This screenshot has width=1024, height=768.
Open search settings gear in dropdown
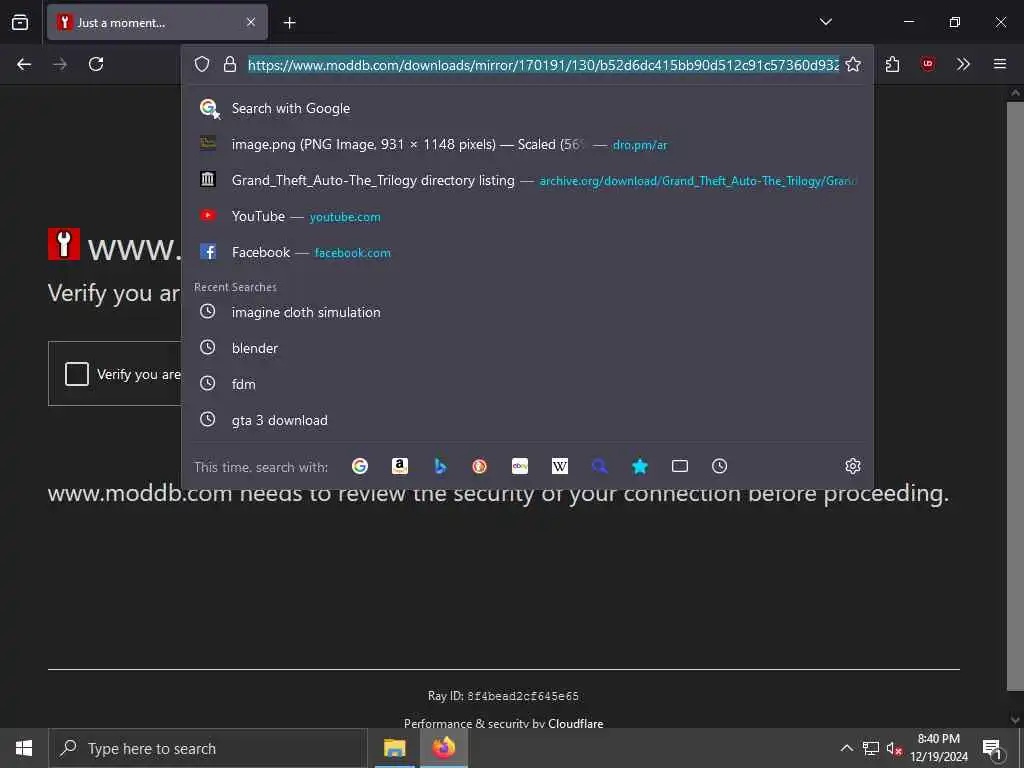pos(853,466)
